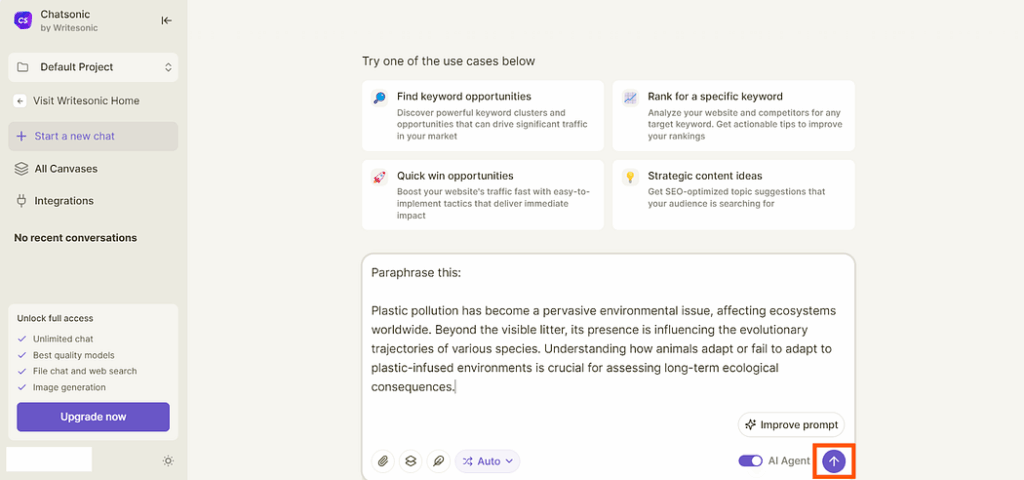Click the paperclip attach file icon

pyautogui.click(x=383, y=461)
